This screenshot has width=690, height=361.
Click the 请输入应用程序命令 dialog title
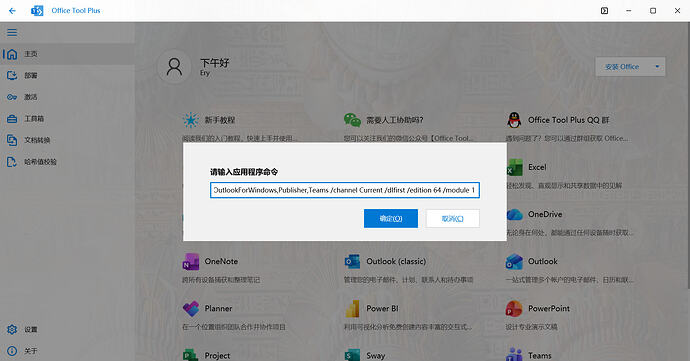point(244,172)
